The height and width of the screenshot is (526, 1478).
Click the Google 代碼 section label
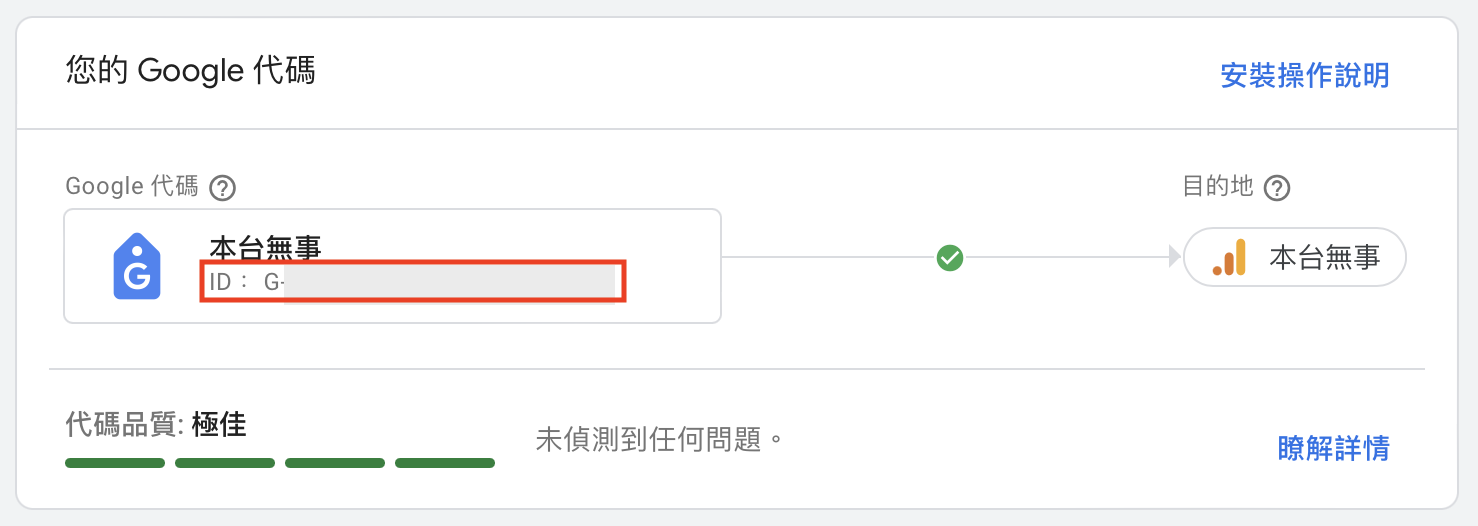pos(132,187)
